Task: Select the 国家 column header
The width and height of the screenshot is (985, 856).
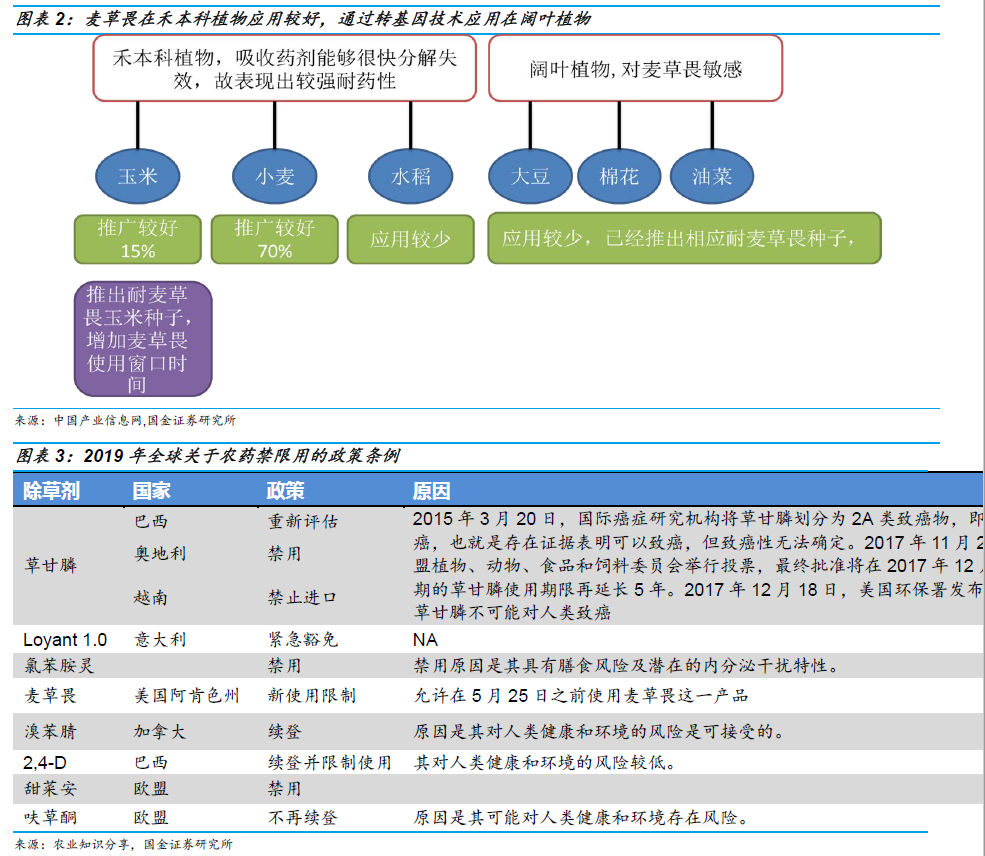Action: click(152, 491)
